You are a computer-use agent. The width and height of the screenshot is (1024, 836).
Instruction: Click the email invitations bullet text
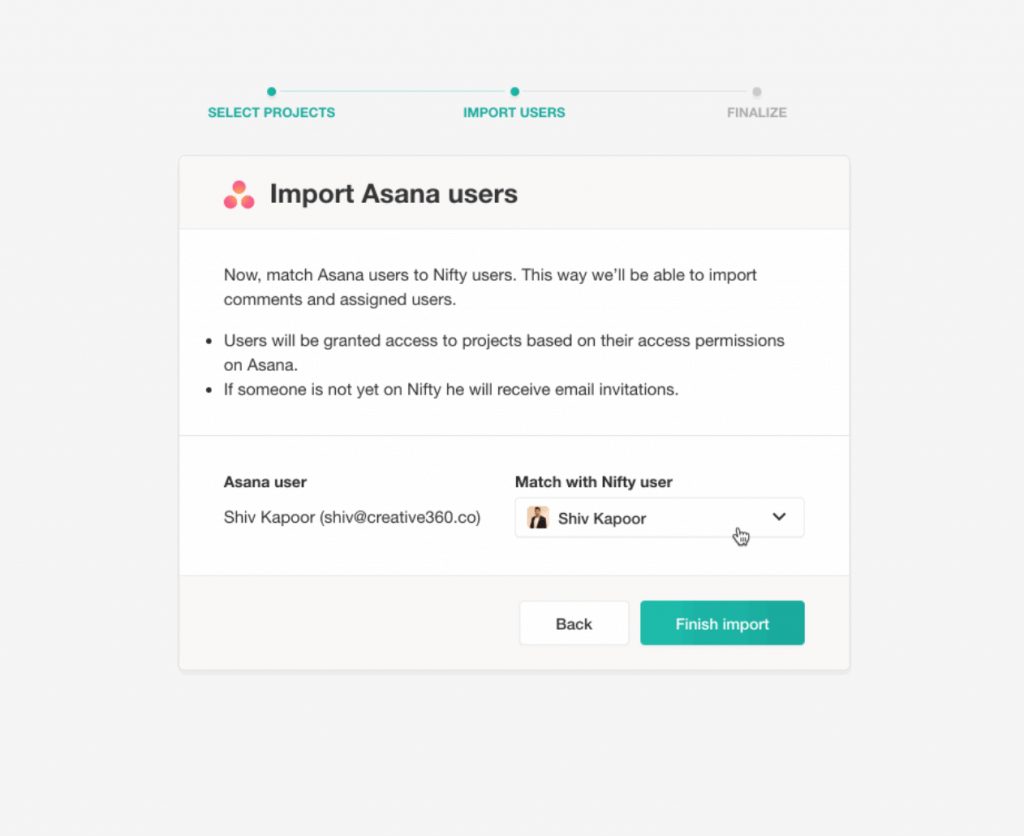(451, 389)
